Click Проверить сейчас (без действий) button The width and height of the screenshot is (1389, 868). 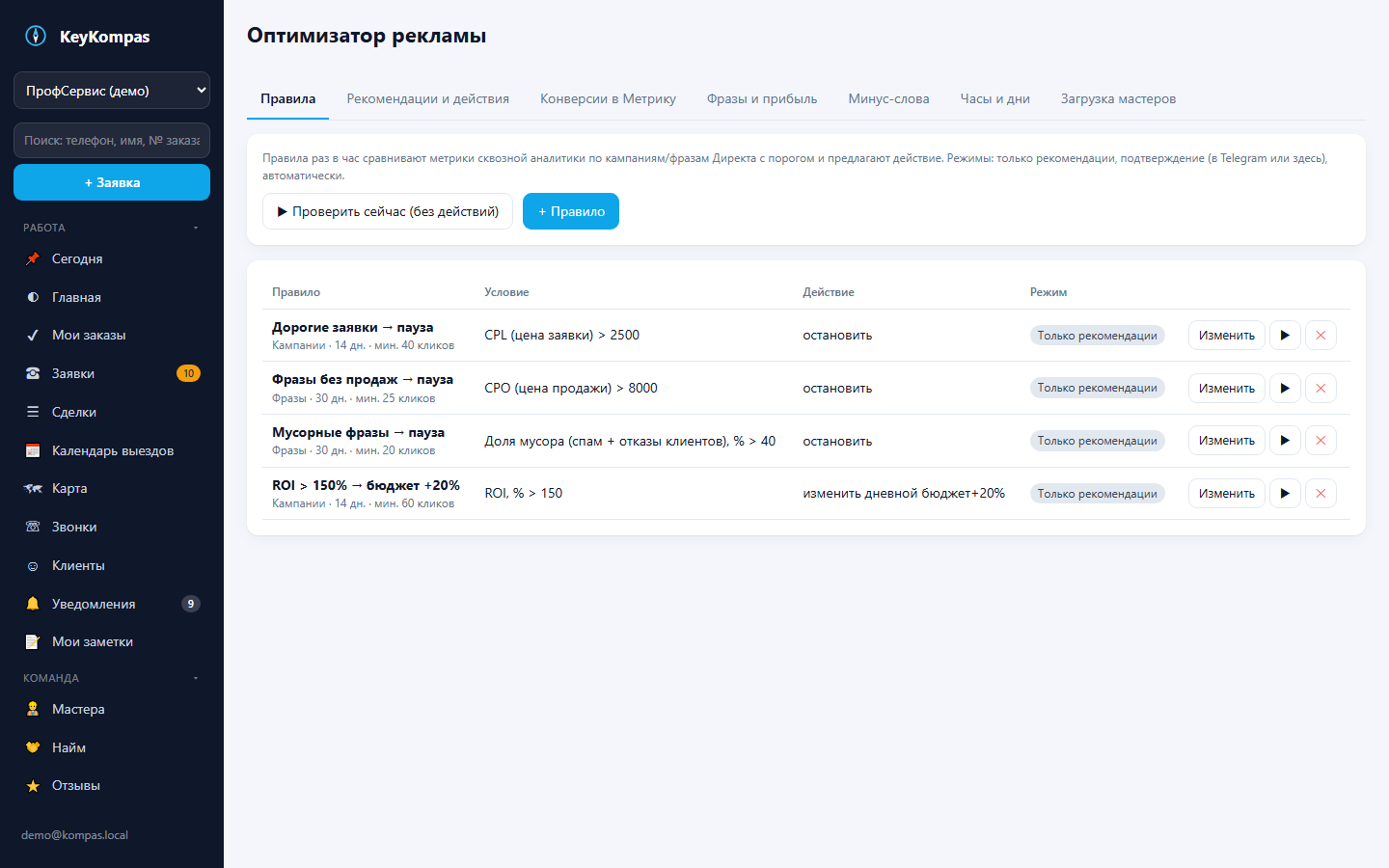pyautogui.click(x=388, y=211)
